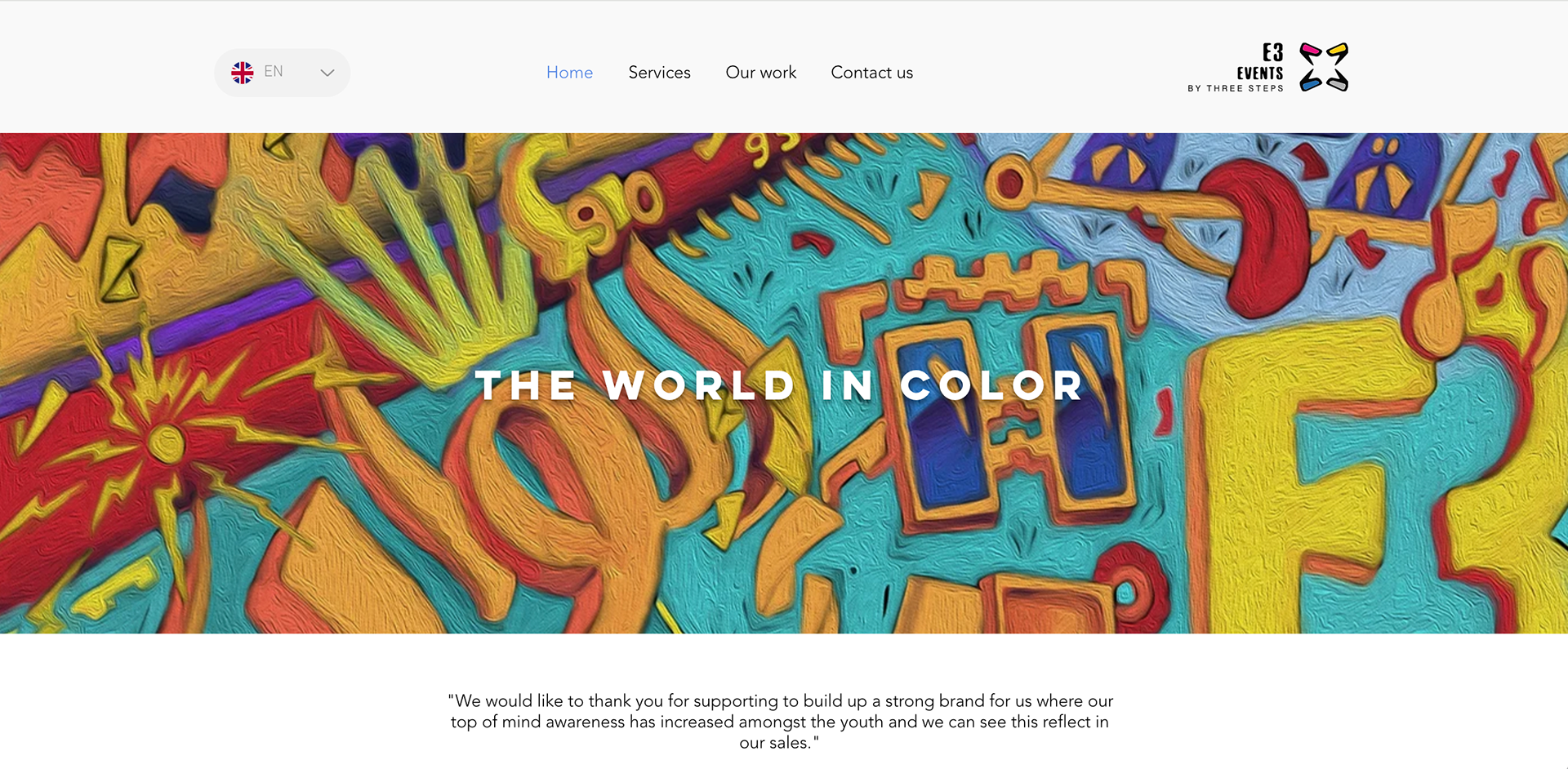This screenshot has height=769, width=1568.
Task: Open the EN language dropdown
Action: (282, 73)
